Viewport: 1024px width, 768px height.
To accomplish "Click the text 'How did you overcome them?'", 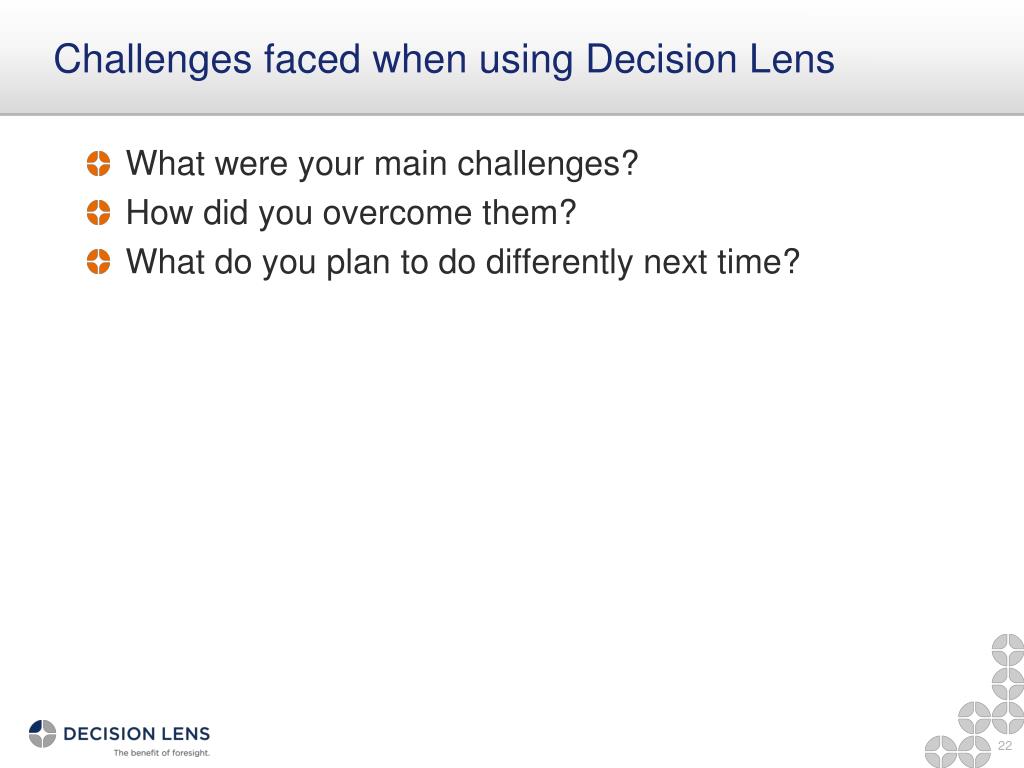I will click(x=351, y=212).
